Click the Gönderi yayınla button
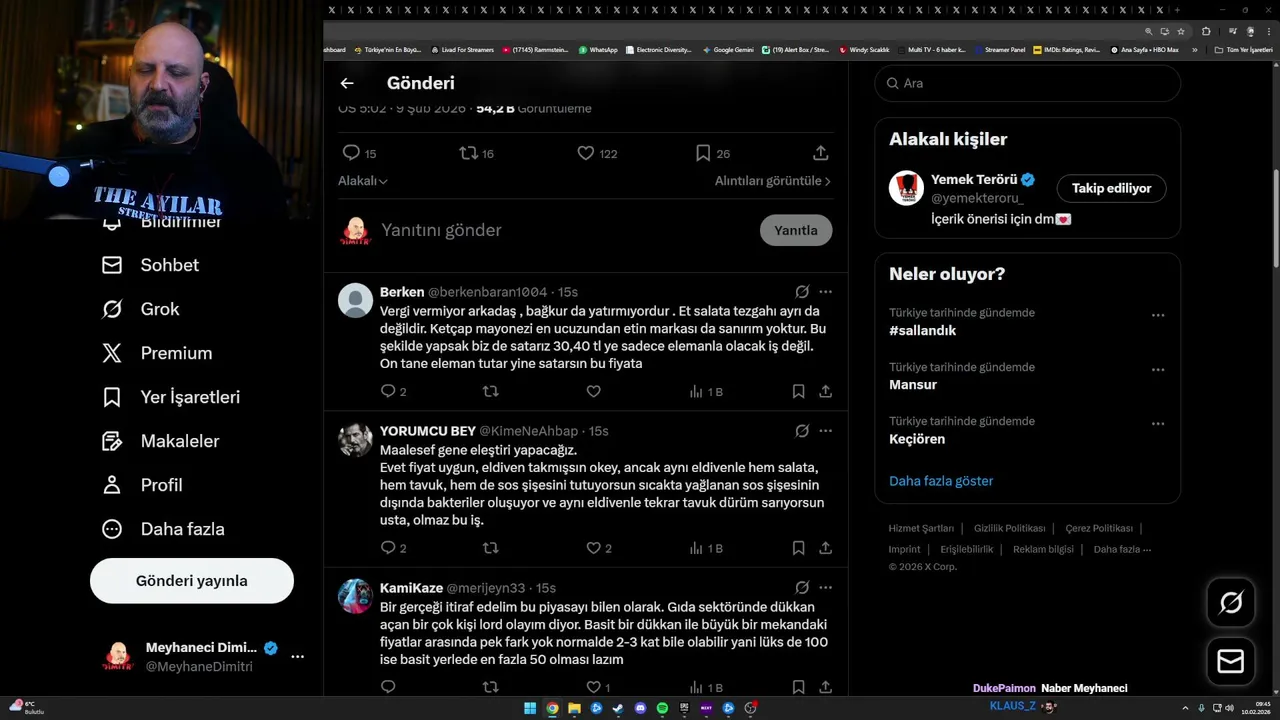 point(192,581)
